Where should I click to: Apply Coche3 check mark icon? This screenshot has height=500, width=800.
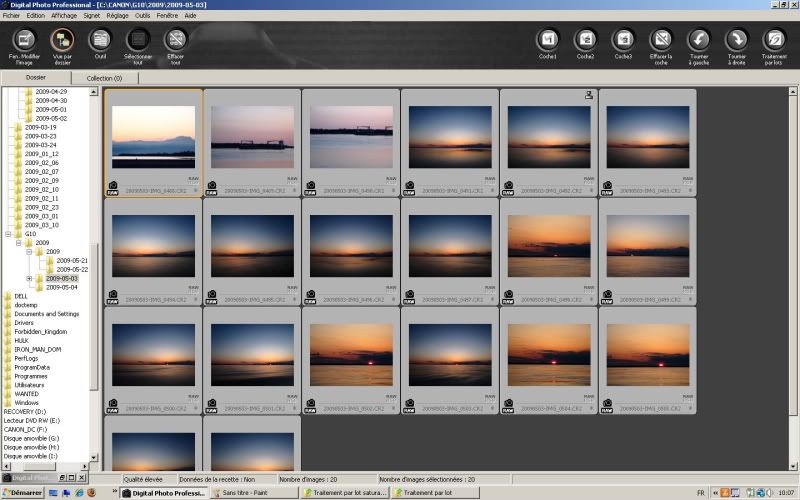point(623,40)
